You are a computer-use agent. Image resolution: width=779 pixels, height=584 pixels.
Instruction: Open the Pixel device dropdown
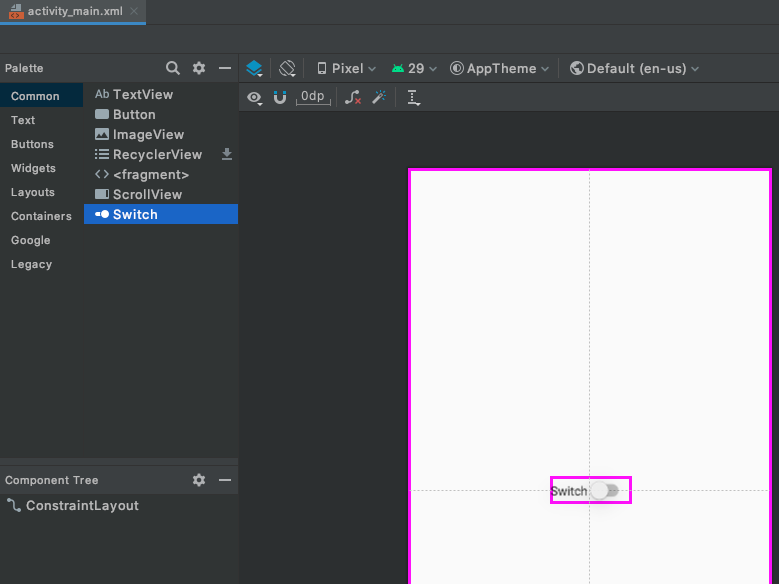[346, 69]
